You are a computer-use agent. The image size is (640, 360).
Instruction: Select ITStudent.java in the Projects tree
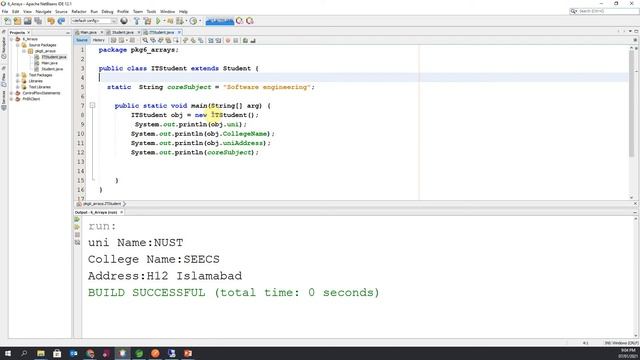(x=53, y=57)
